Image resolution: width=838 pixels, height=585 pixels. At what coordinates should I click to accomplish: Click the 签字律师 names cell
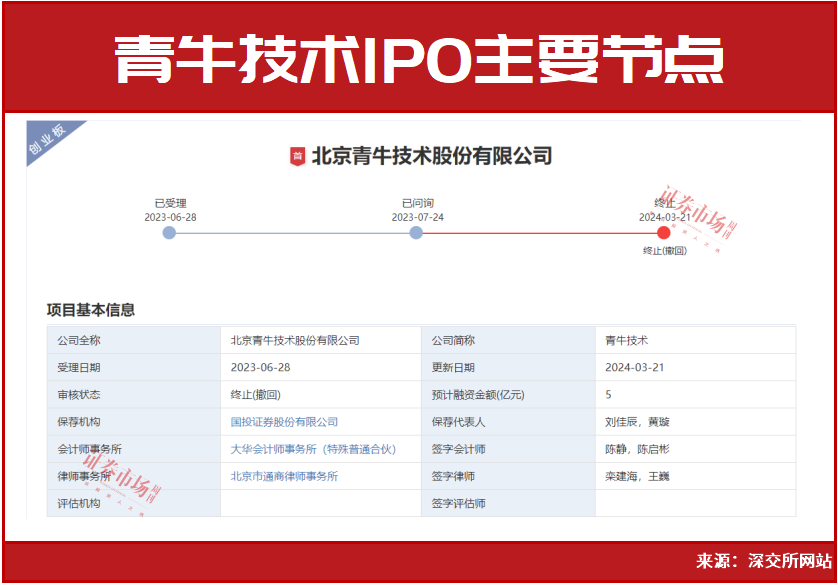(637, 476)
